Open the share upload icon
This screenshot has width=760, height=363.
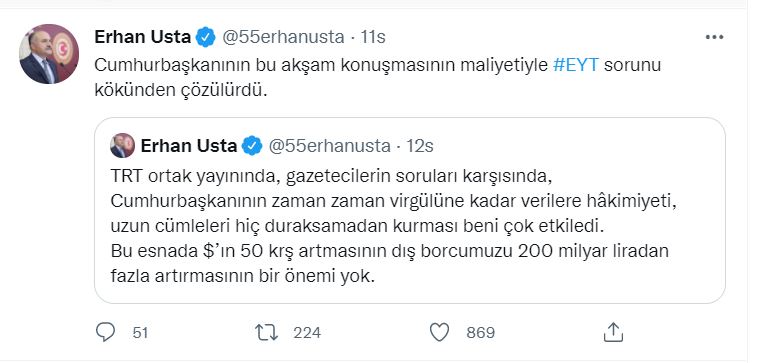pos(613,332)
